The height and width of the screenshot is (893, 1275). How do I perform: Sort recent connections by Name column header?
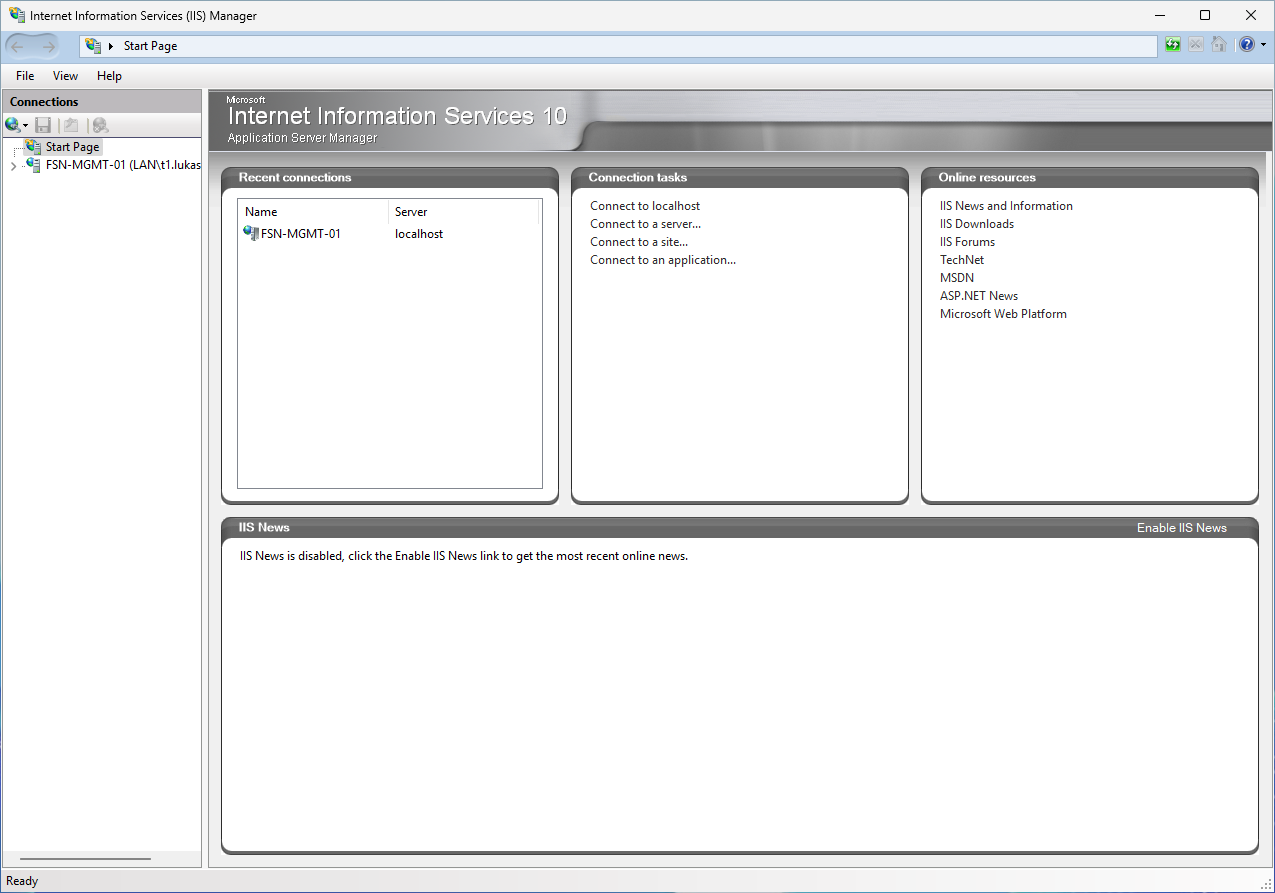pyautogui.click(x=313, y=212)
